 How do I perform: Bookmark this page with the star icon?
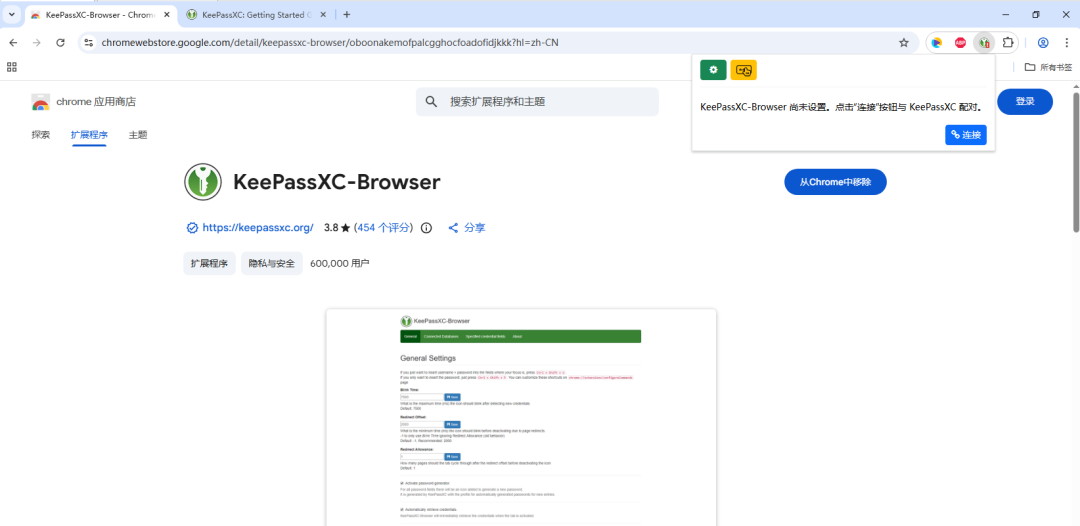904,43
